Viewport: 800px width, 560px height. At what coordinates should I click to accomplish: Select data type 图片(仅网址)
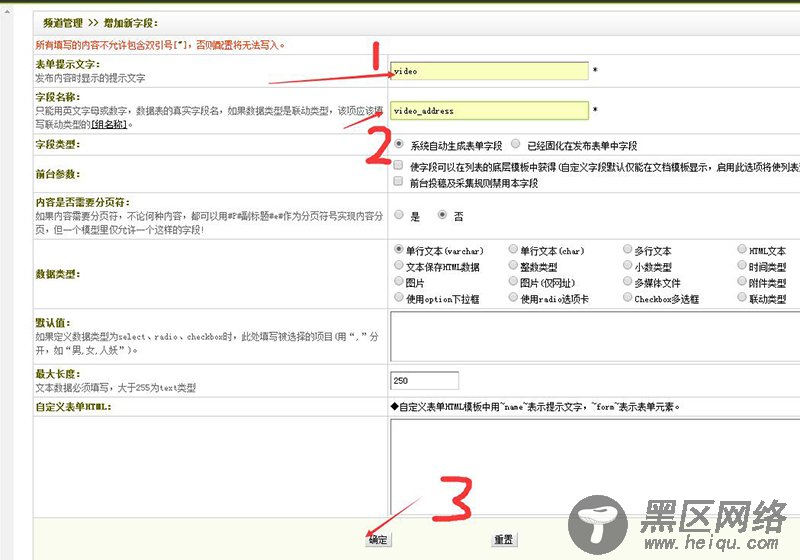point(513,281)
